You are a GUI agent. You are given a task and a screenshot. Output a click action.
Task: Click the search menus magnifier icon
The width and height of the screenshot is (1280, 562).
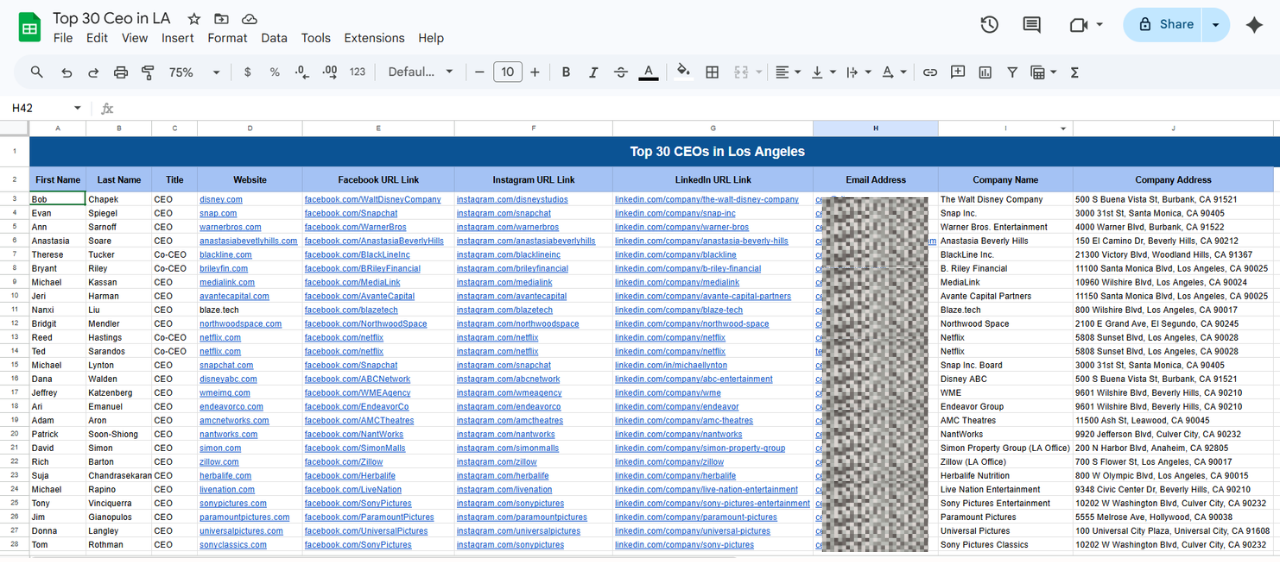pyautogui.click(x=37, y=72)
